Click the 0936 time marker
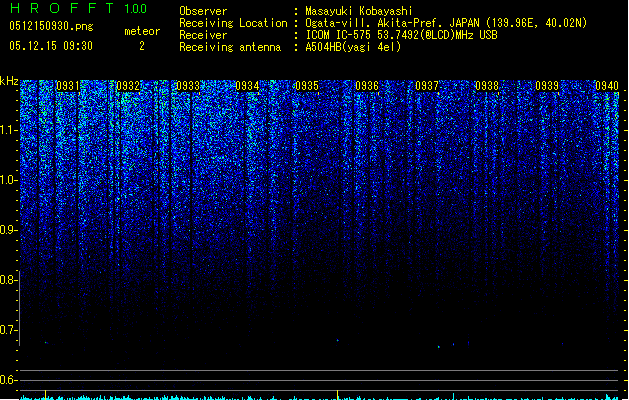This screenshot has width=629, height=400. (x=367, y=86)
